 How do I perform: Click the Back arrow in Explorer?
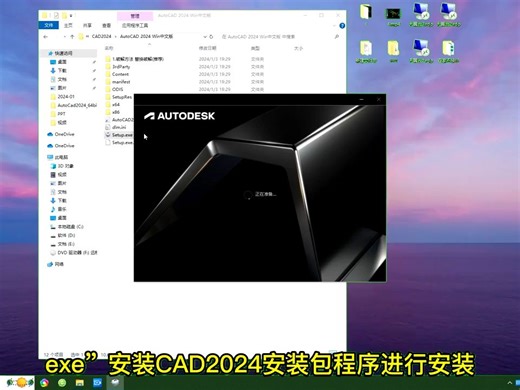coord(46,37)
